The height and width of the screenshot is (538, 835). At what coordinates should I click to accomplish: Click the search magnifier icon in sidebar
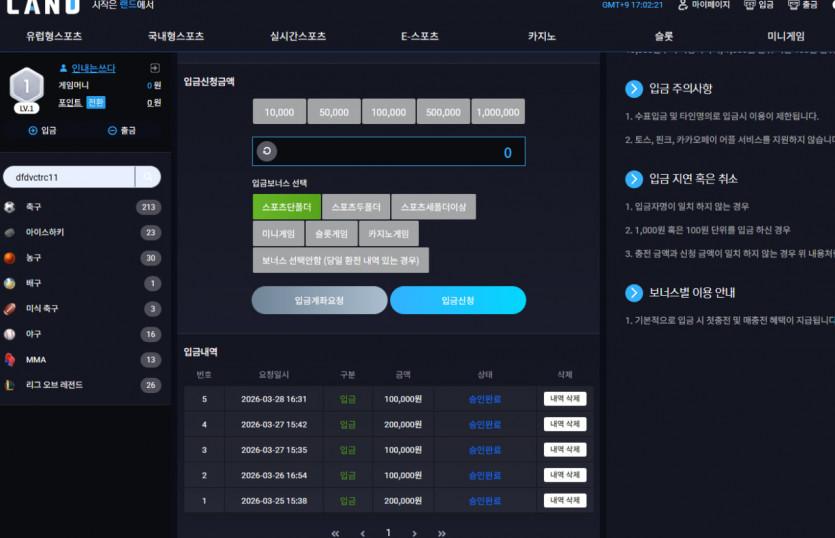[x=148, y=177]
